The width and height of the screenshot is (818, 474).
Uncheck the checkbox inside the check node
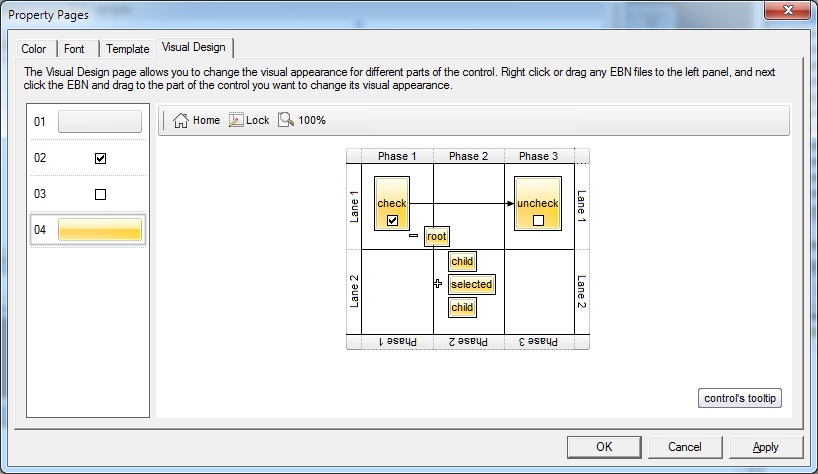click(392, 220)
